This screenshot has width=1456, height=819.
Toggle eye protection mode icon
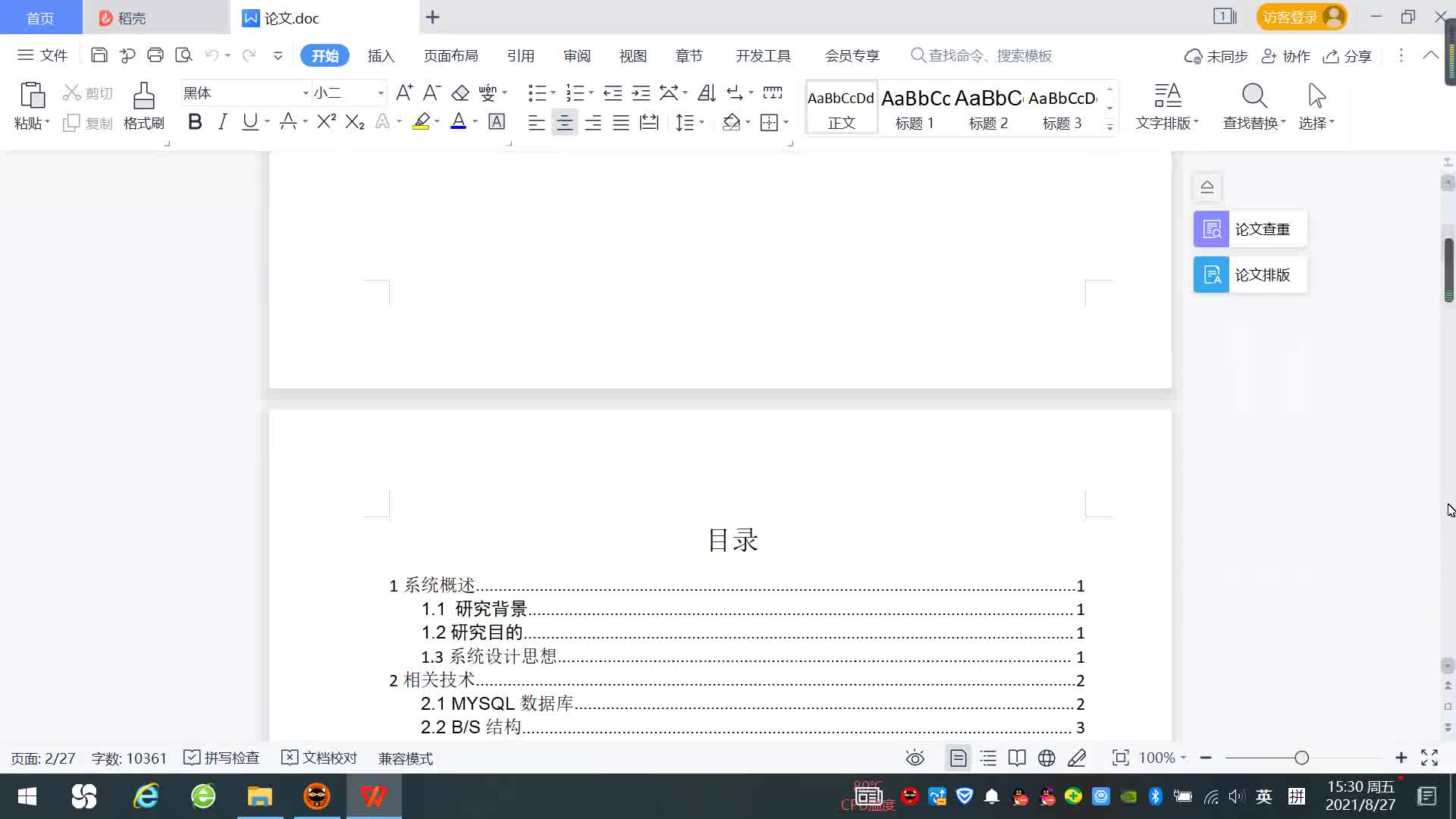coord(915,758)
